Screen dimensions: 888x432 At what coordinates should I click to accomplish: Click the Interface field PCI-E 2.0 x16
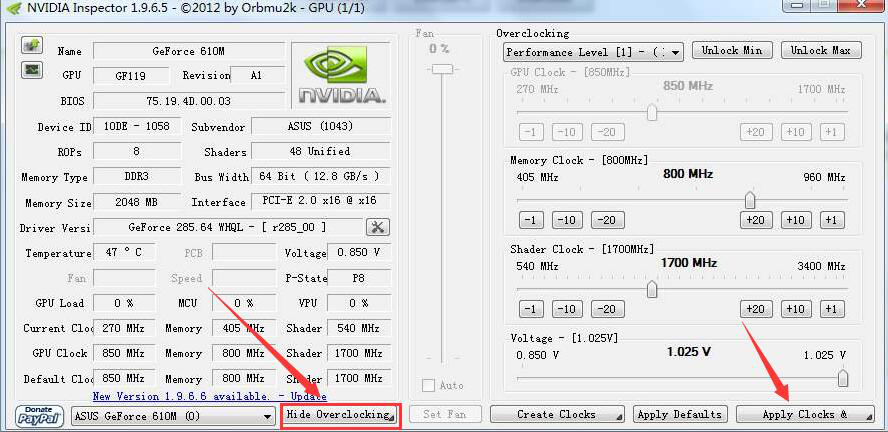(x=321, y=201)
